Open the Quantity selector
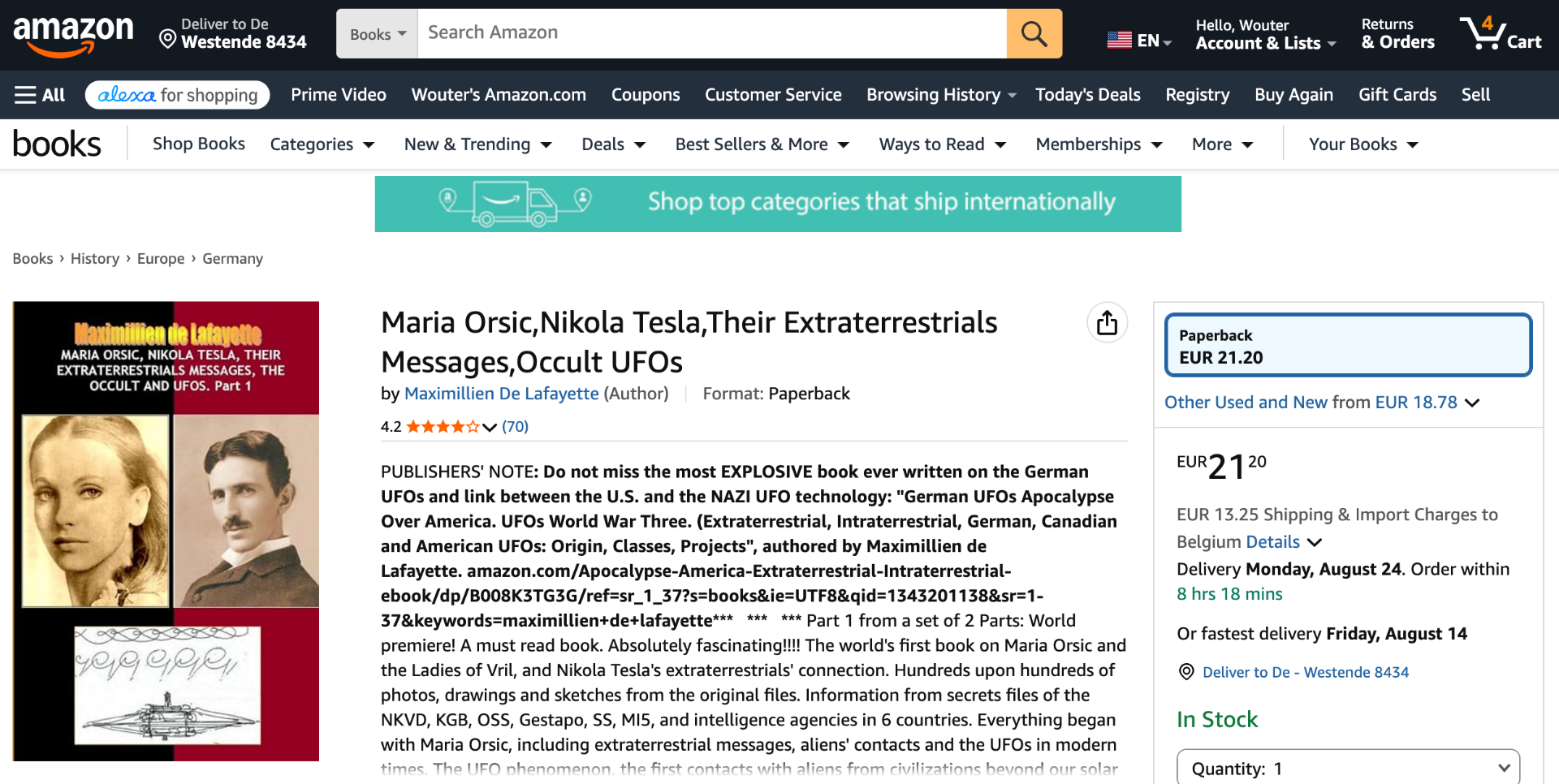 [x=1348, y=768]
